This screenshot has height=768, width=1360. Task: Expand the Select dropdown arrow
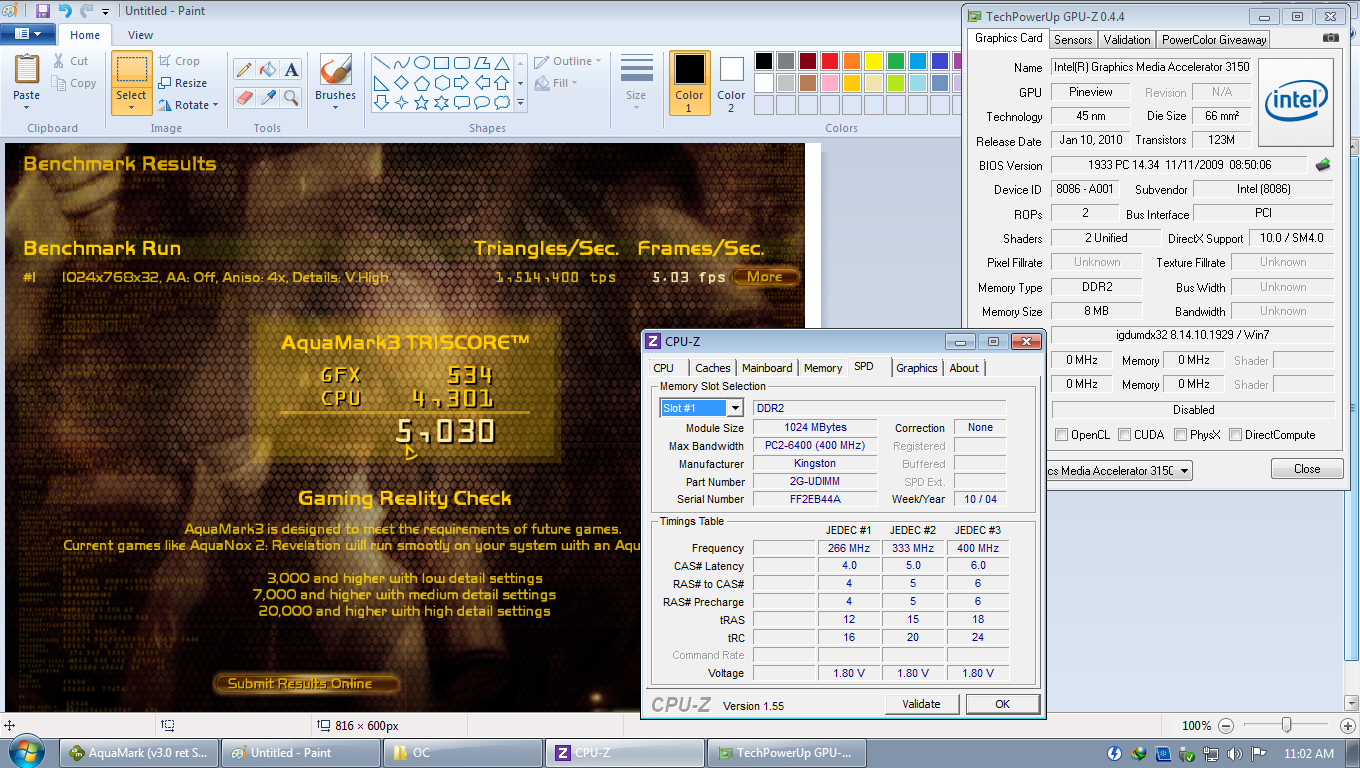tap(131, 108)
